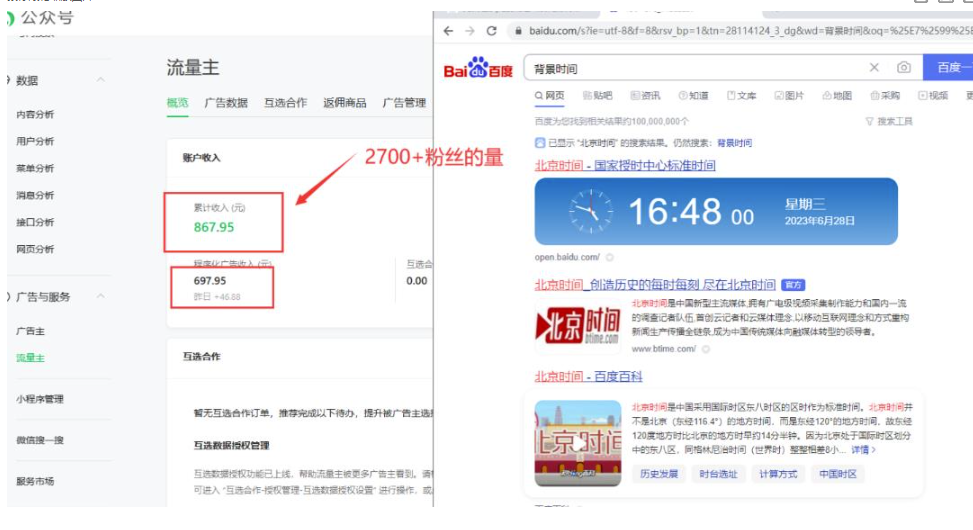Open 接口分析 in the sidebar
The width and height of the screenshot is (973, 530).
point(35,222)
